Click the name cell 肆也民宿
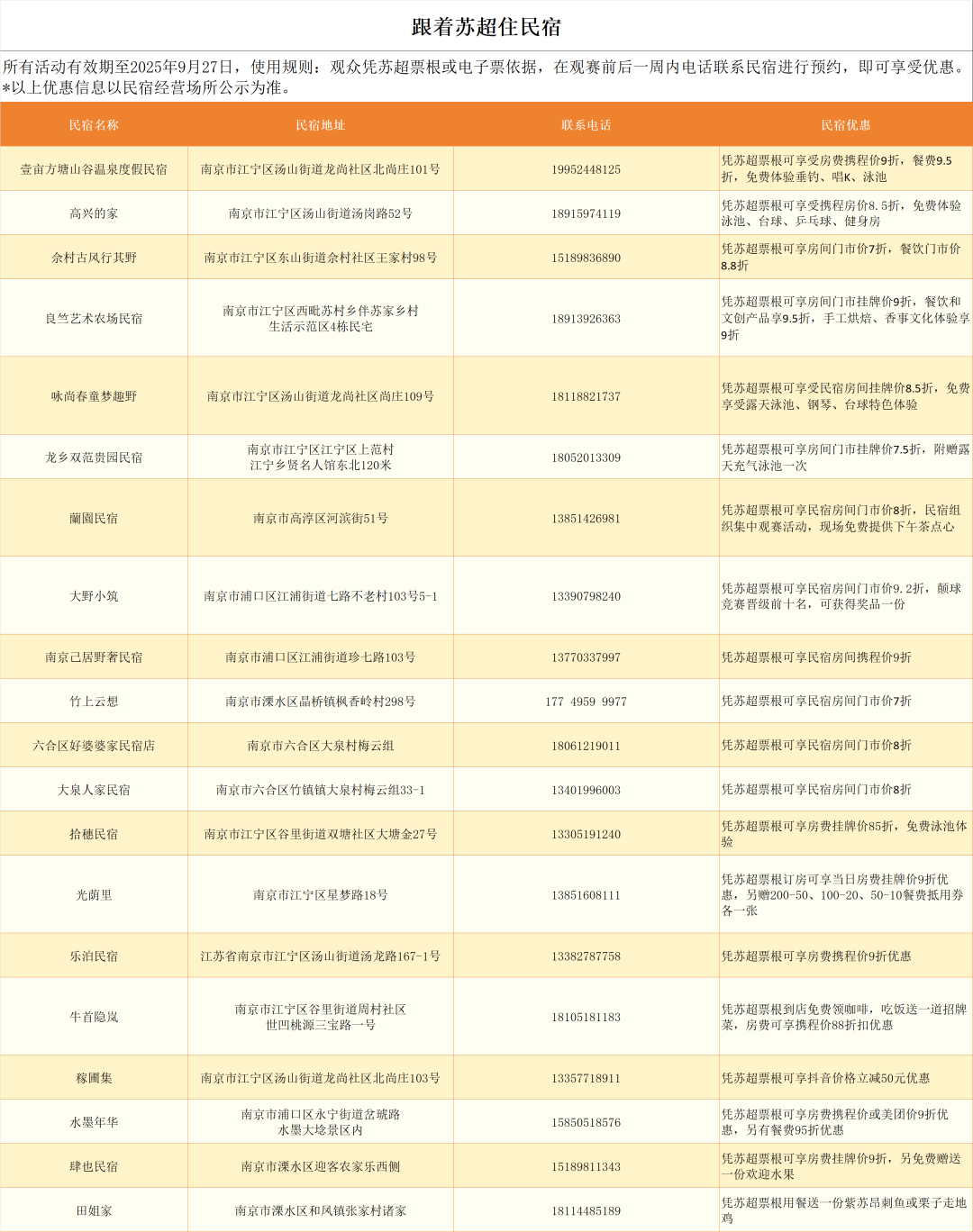The height and width of the screenshot is (1232, 973). tap(94, 1166)
